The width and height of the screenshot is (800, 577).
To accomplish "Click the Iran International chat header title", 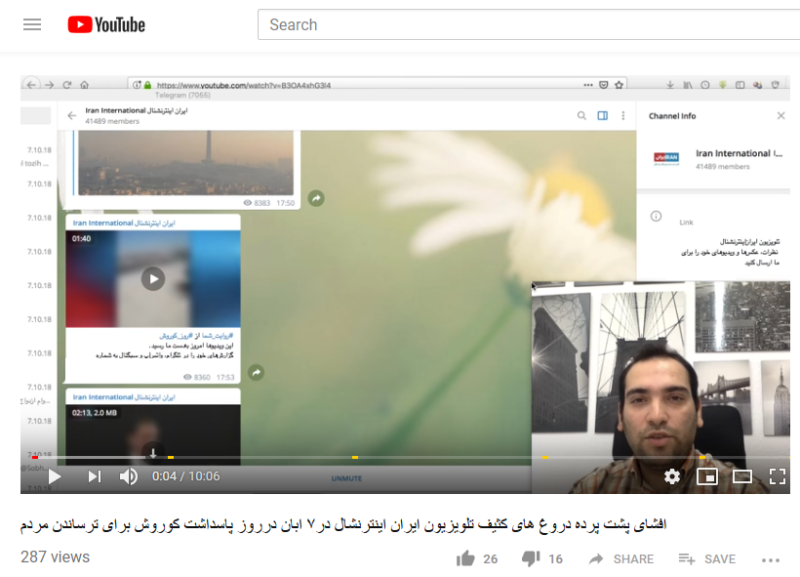I will (136, 110).
